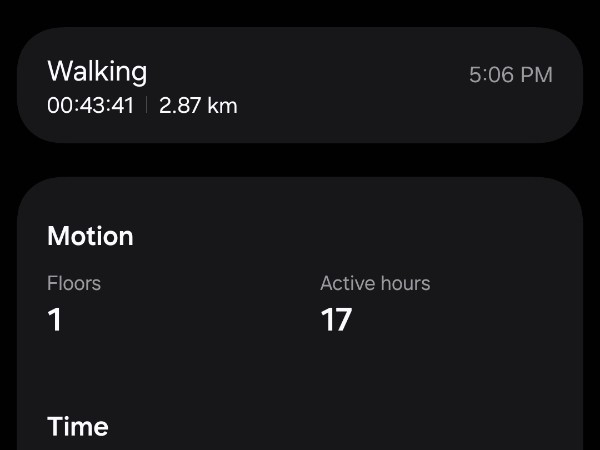Click the word hours in Active hours

click(x=406, y=283)
